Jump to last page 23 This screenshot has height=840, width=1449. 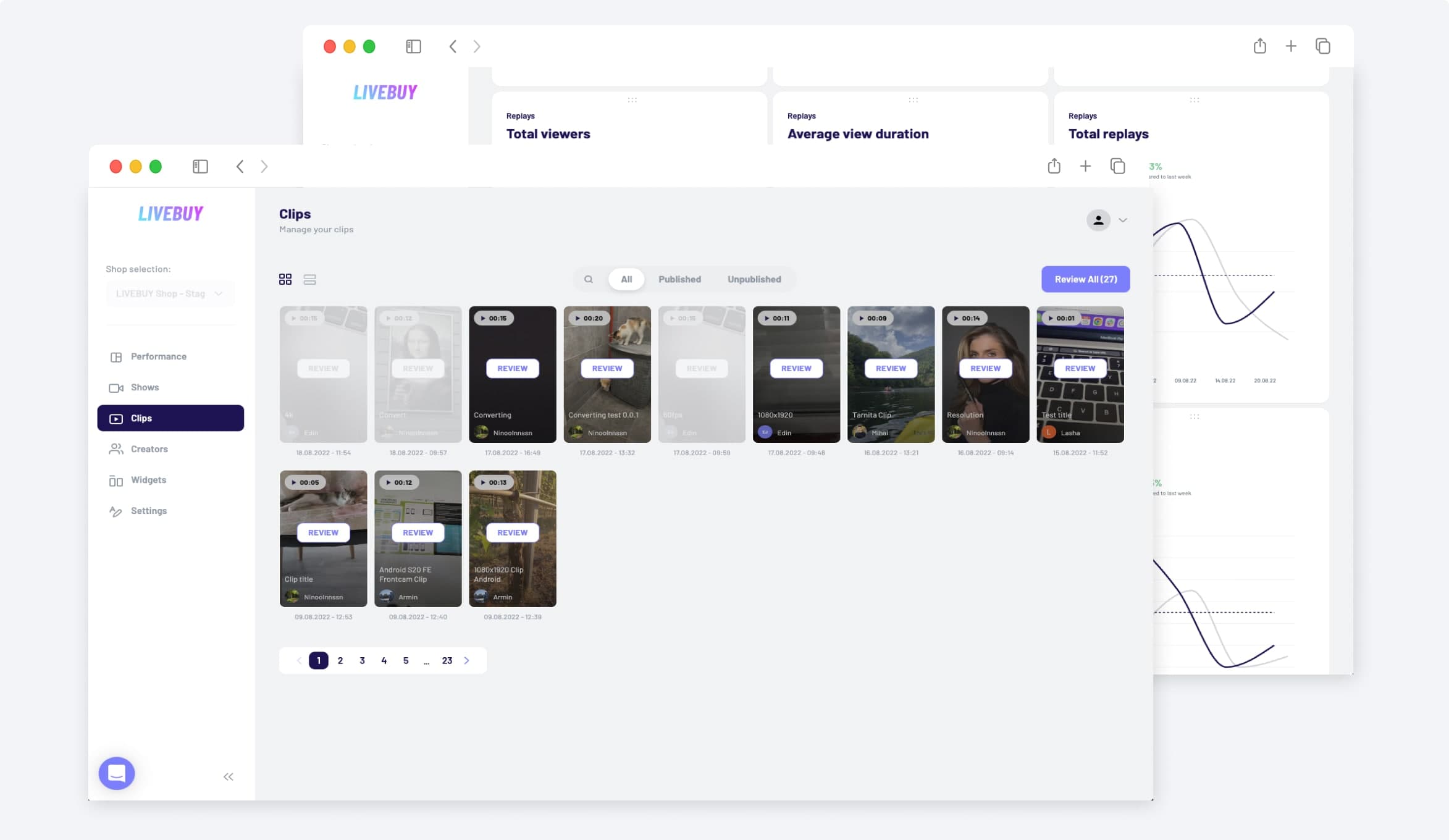[x=447, y=660]
